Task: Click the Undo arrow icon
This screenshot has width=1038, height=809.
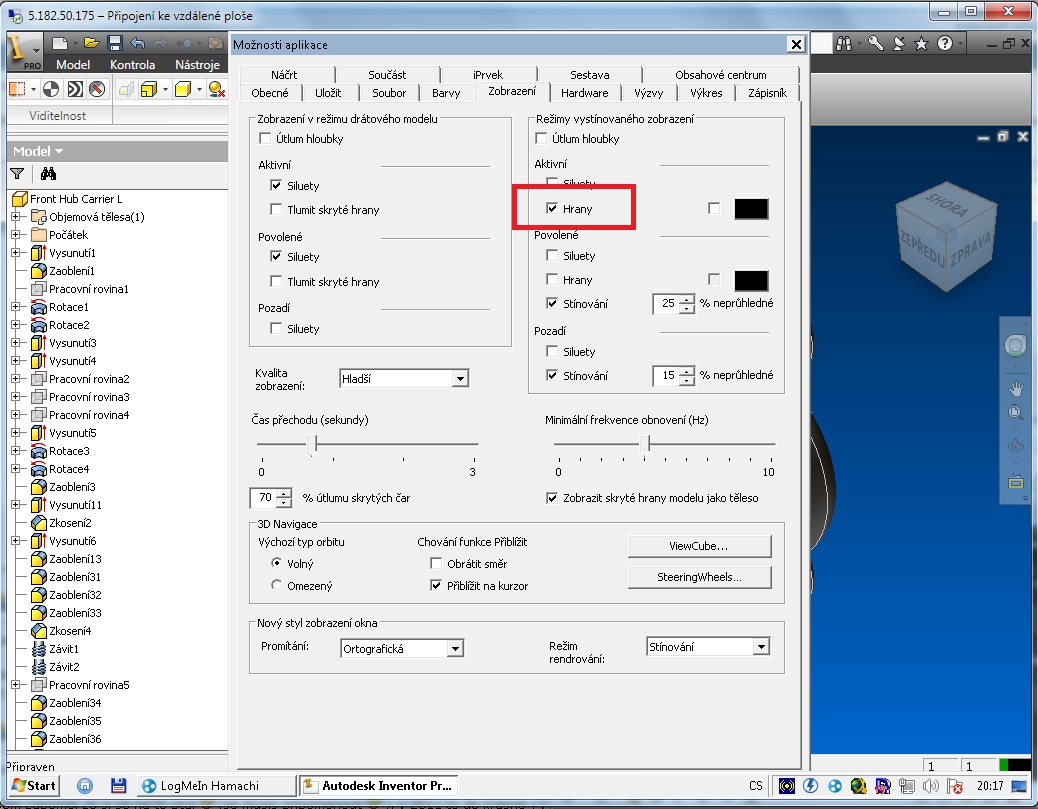Action: (137, 43)
